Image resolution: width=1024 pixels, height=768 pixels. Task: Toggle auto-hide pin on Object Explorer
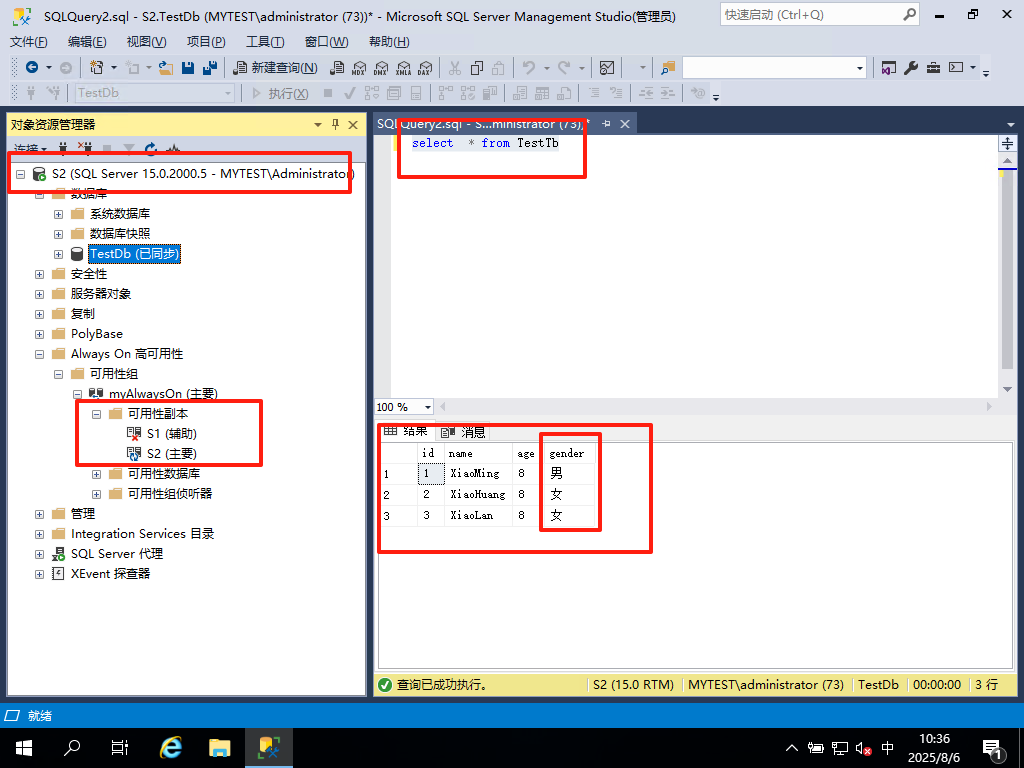(x=335, y=124)
